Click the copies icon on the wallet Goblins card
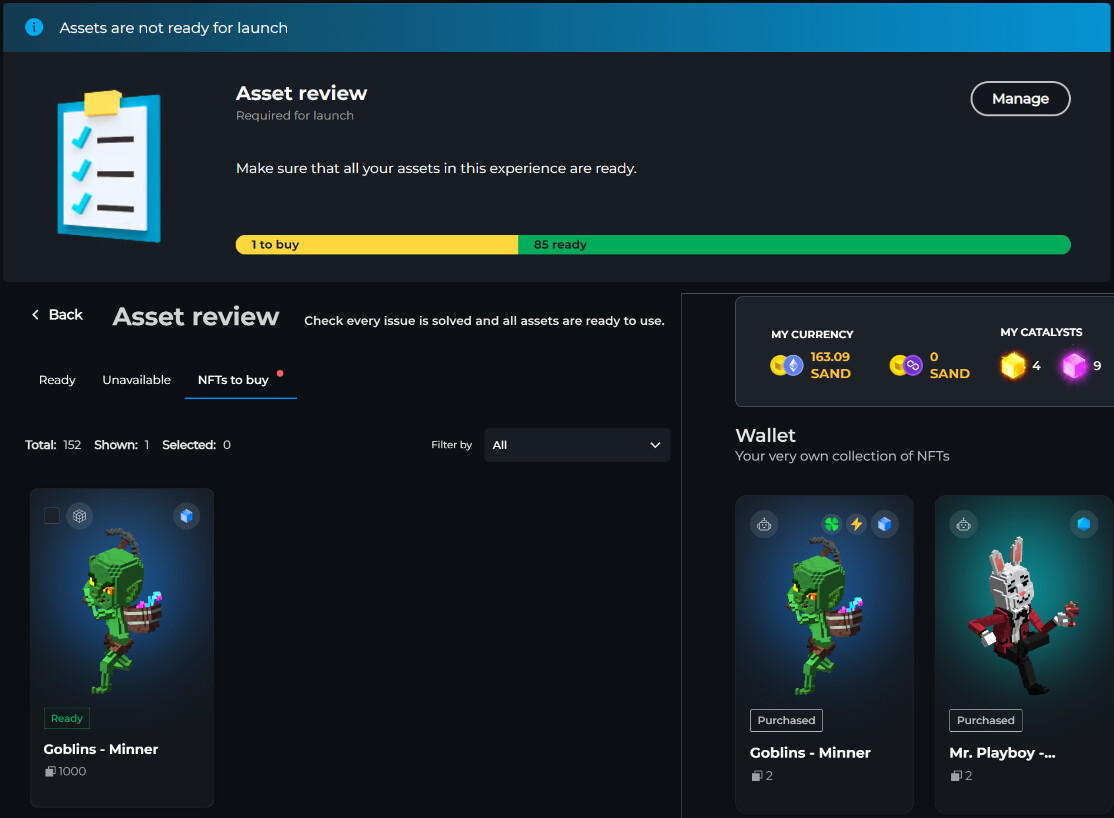1114x818 pixels. click(x=757, y=775)
